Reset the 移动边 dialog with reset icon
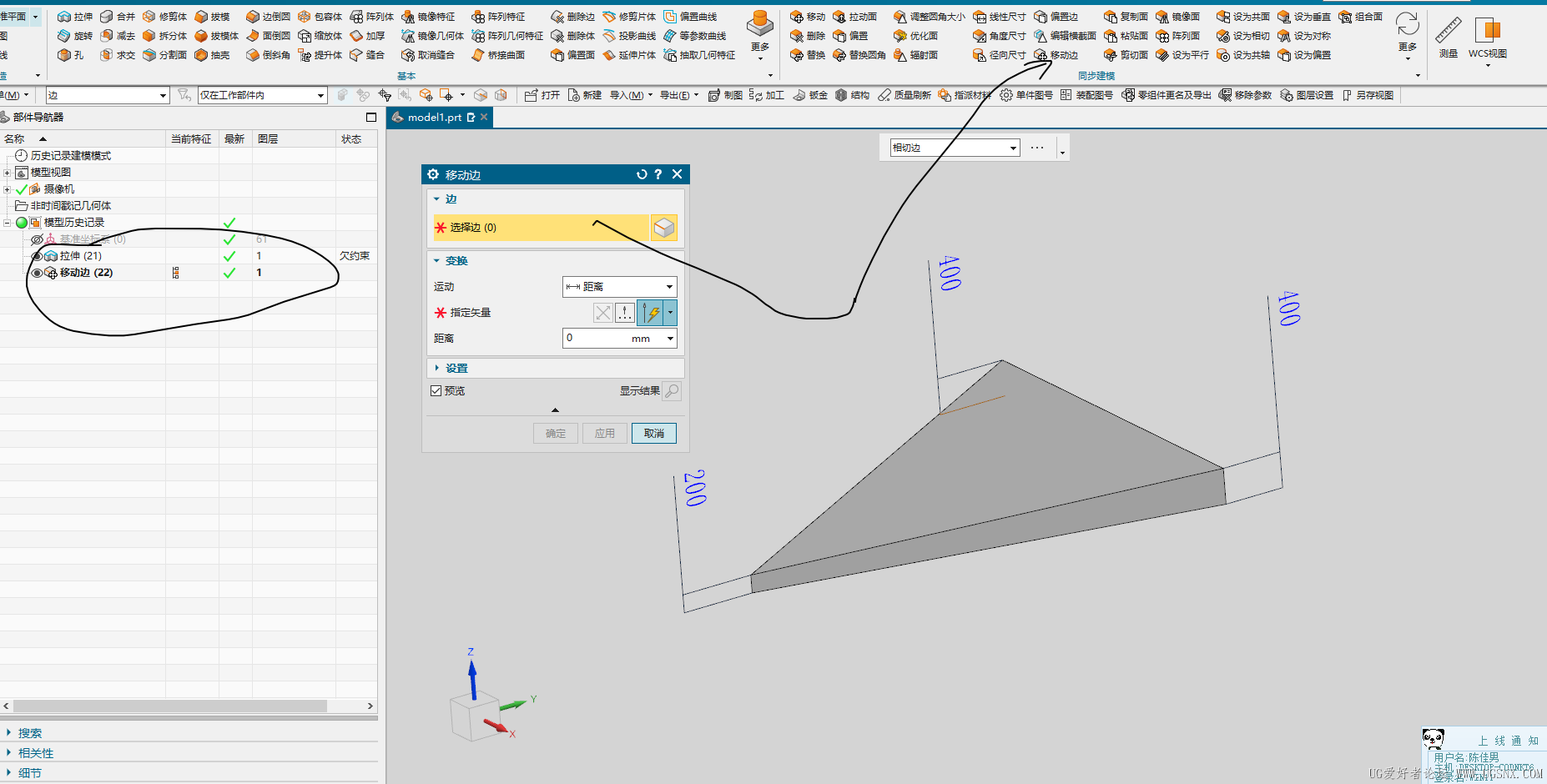Image resolution: width=1547 pixels, height=784 pixels. click(x=641, y=174)
